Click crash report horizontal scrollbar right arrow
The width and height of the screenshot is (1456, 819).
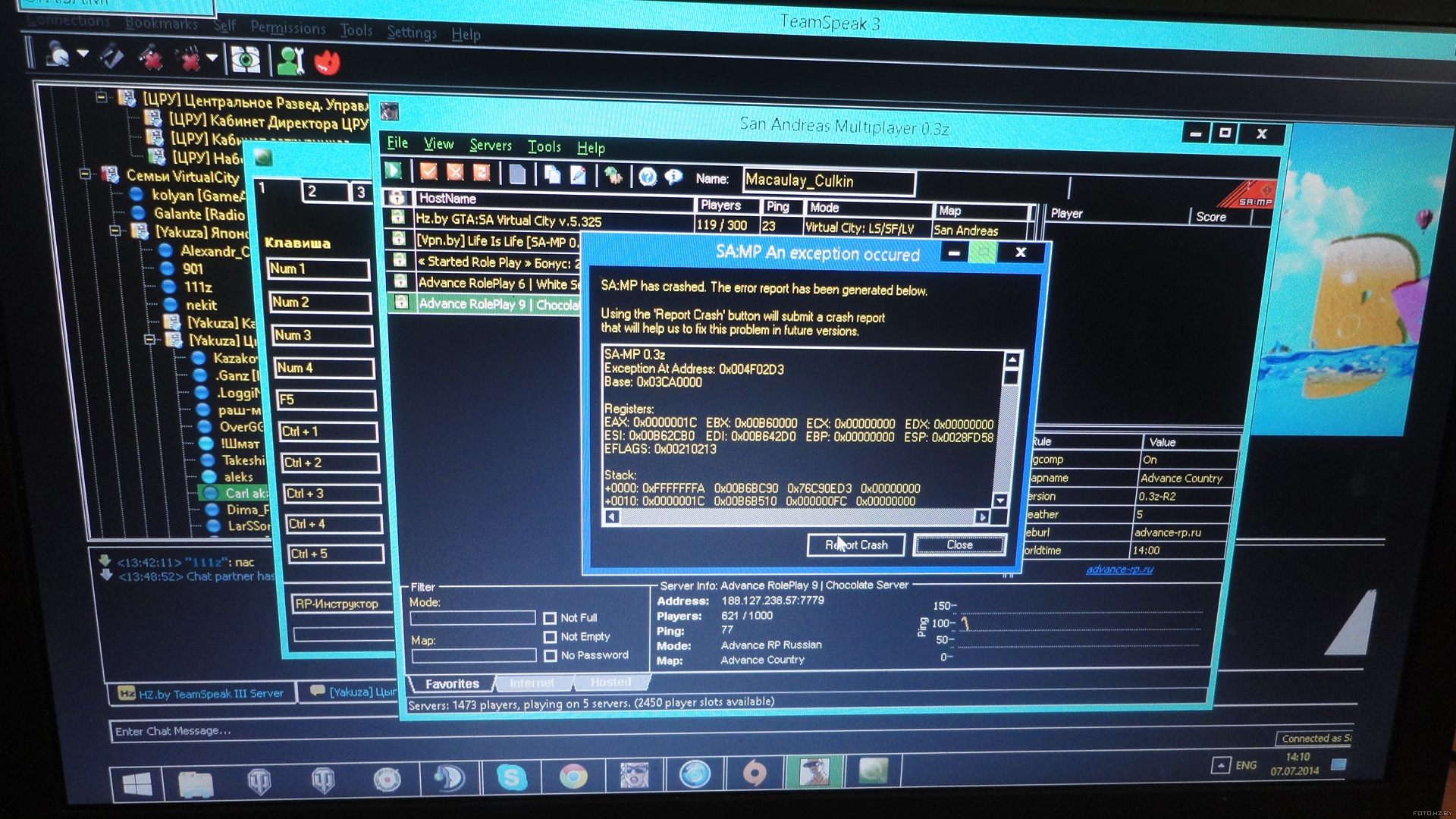click(x=982, y=517)
